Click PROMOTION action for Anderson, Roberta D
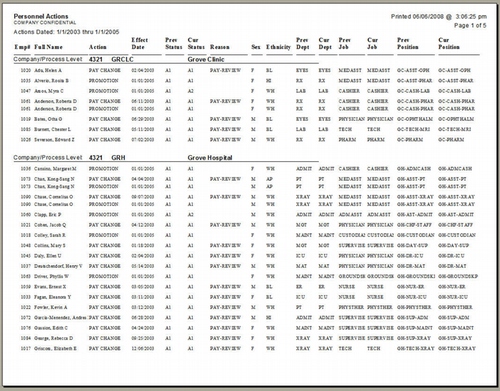This screenshot has height=391, width=500. point(103,109)
